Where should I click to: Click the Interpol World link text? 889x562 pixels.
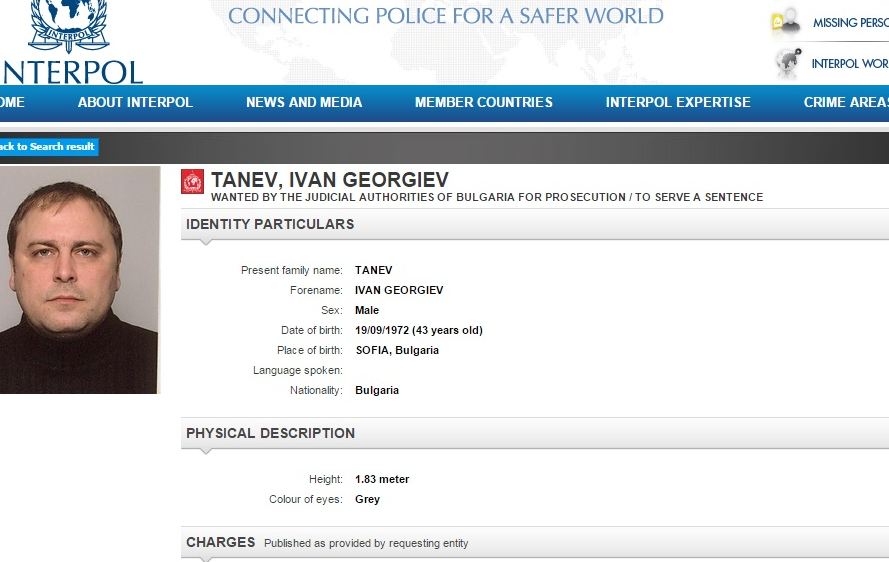pyautogui.click(x=850, y=64)
